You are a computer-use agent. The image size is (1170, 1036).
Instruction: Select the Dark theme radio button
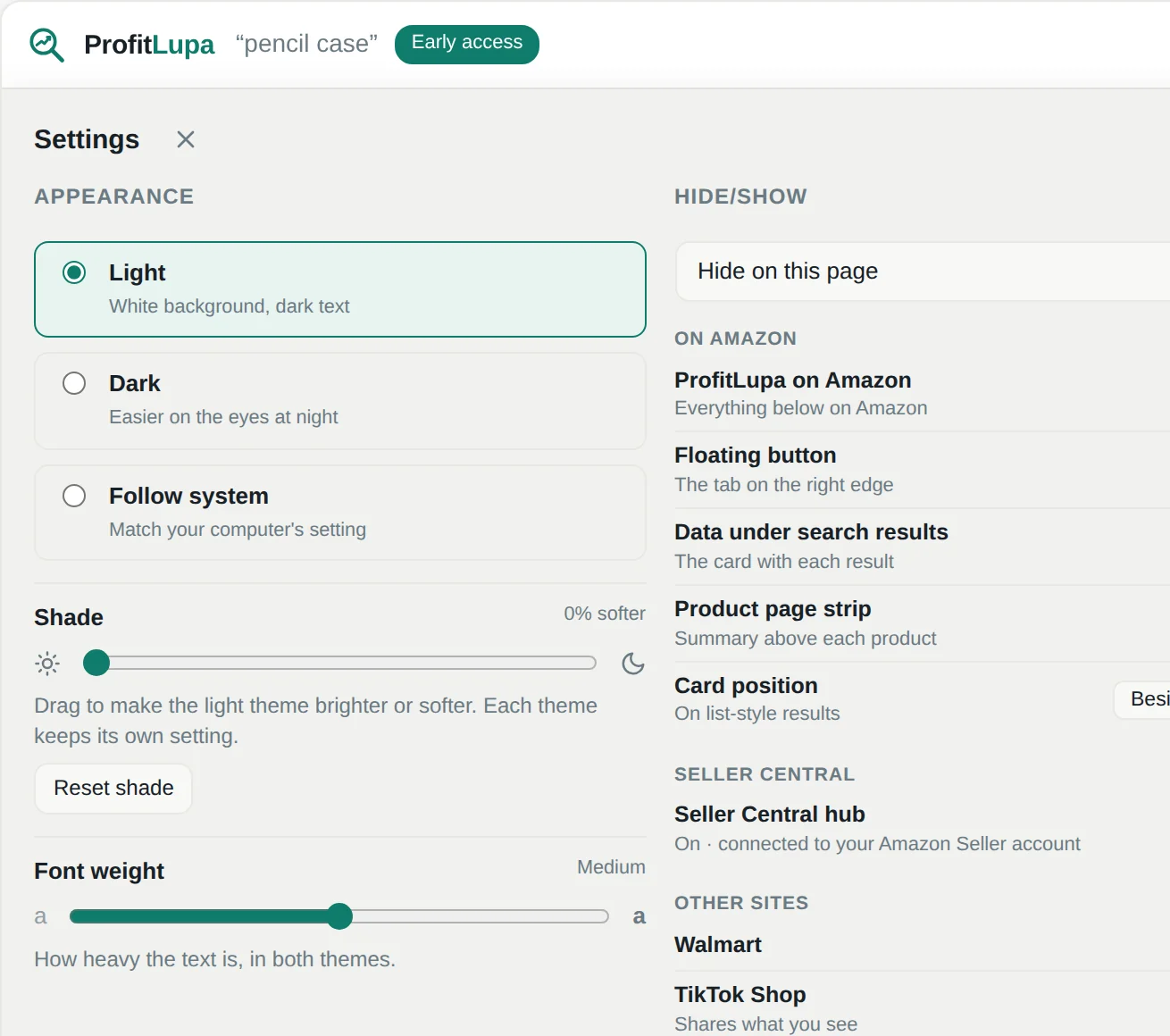(x=74, y=383)
